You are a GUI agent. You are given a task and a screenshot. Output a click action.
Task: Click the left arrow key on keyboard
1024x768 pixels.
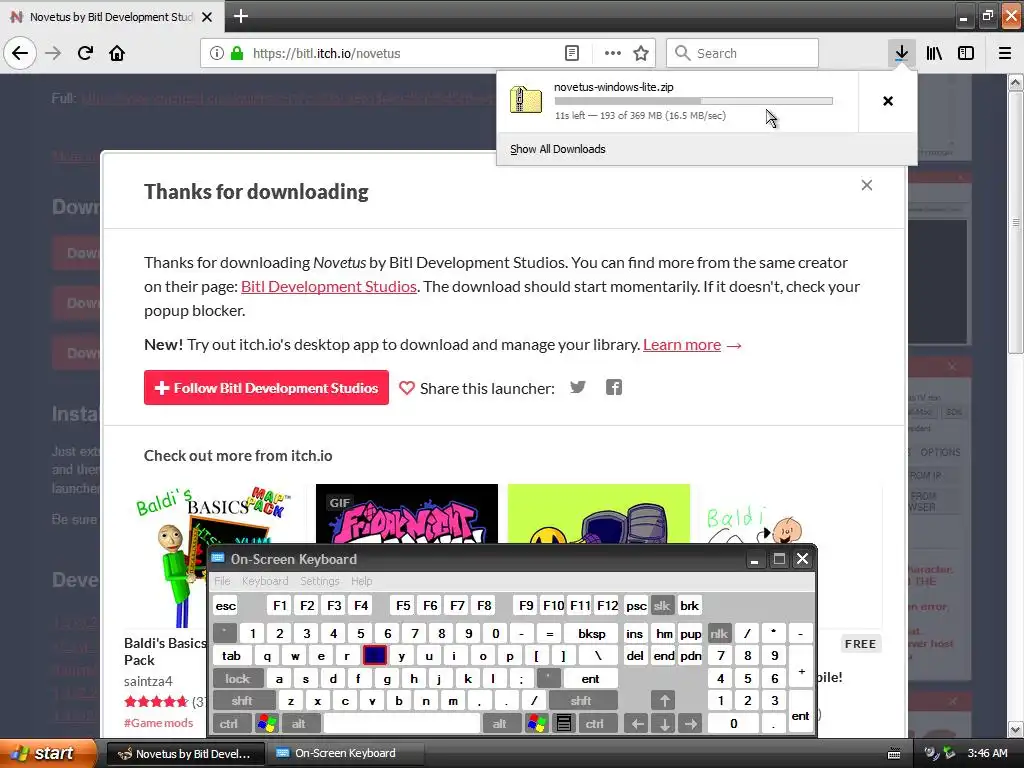[x=637, y=723]
